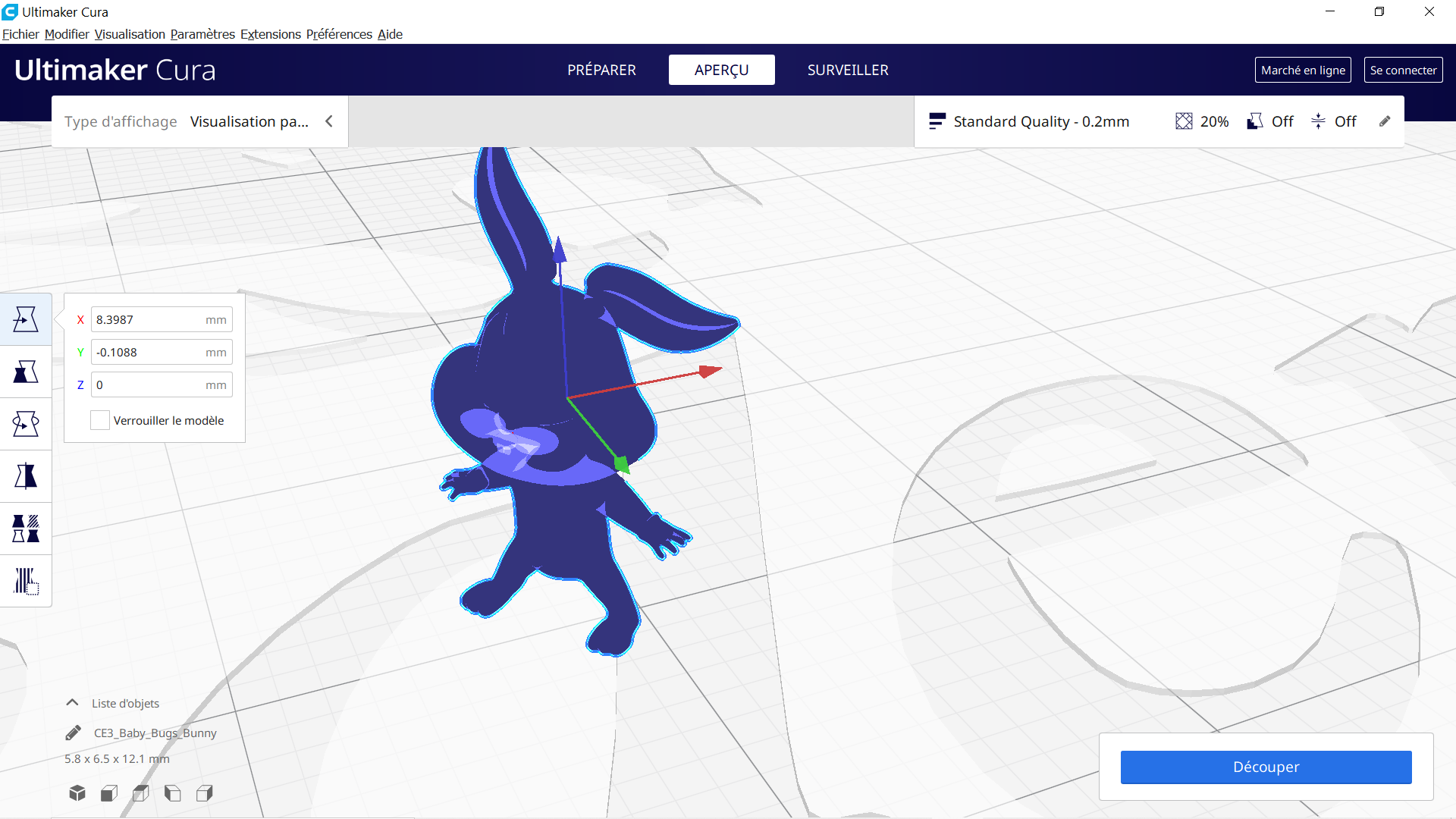Click the Découper slice button
The height and width of the screenshot is (819, 1456).
(x=1266, y=767)
